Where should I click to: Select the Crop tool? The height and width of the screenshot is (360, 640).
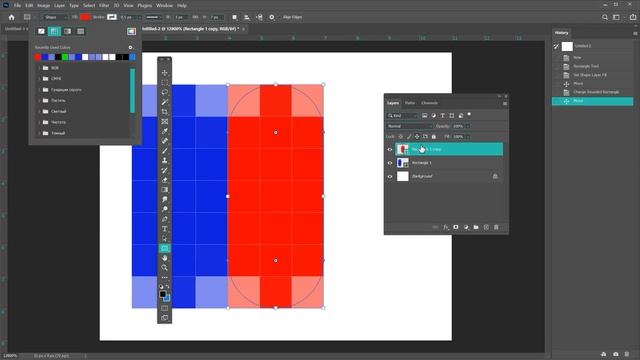pos(164,112)
